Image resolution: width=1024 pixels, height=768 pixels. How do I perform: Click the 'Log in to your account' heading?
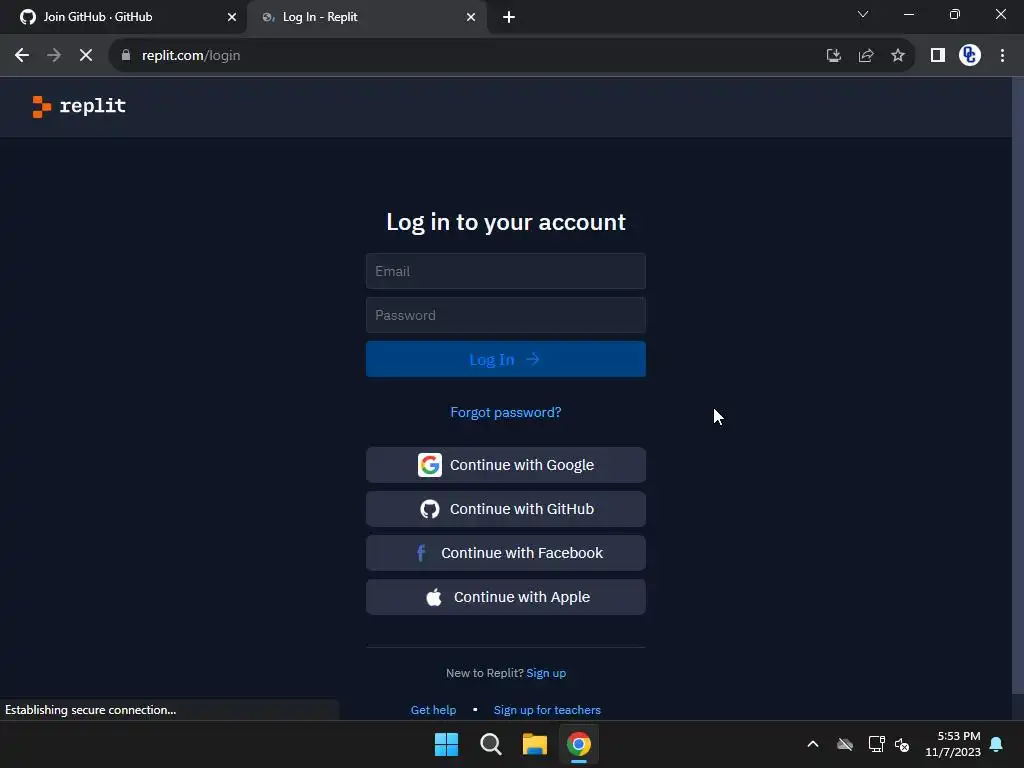(505, 222)
